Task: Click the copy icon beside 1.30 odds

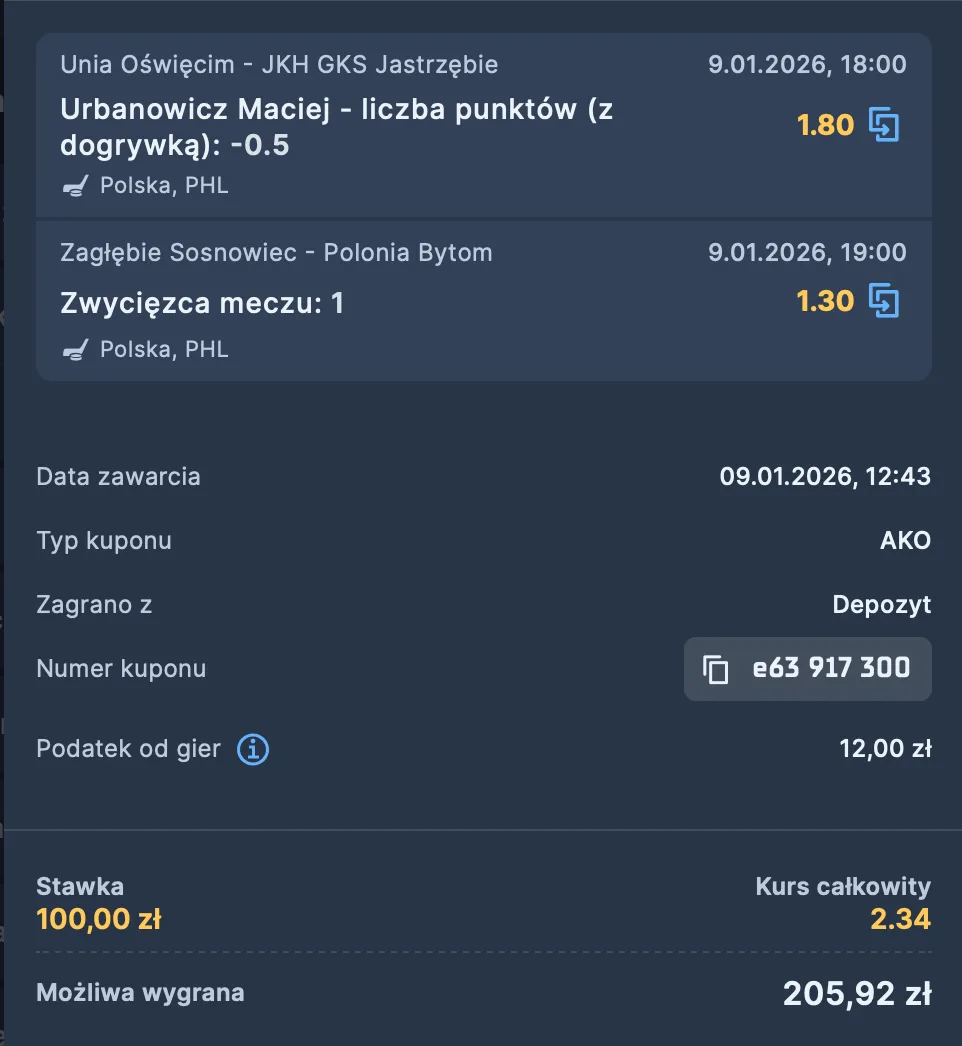Action: pyautogui.click(x=884, y=301)
